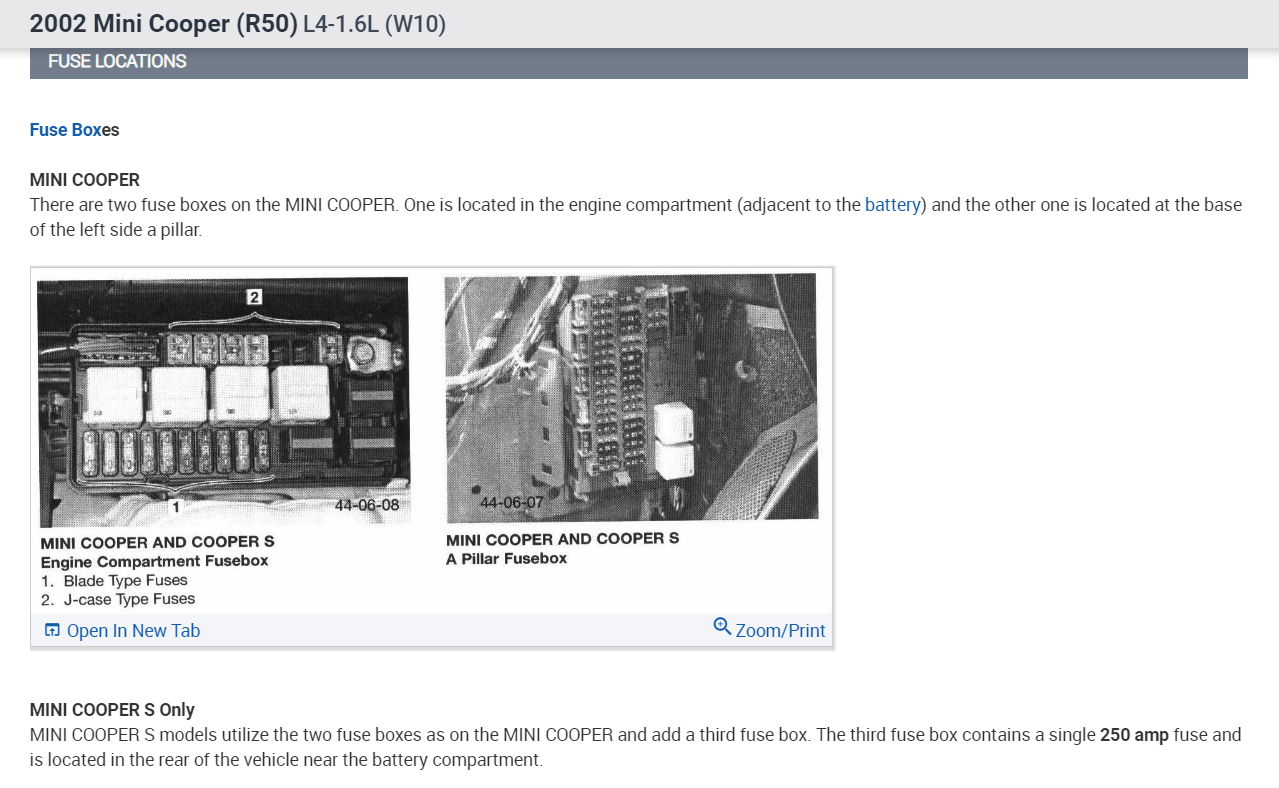Viewport: 1279px width, 788px height.
Task: Click the 250 amp bold text
Action: click(1134, 735)
